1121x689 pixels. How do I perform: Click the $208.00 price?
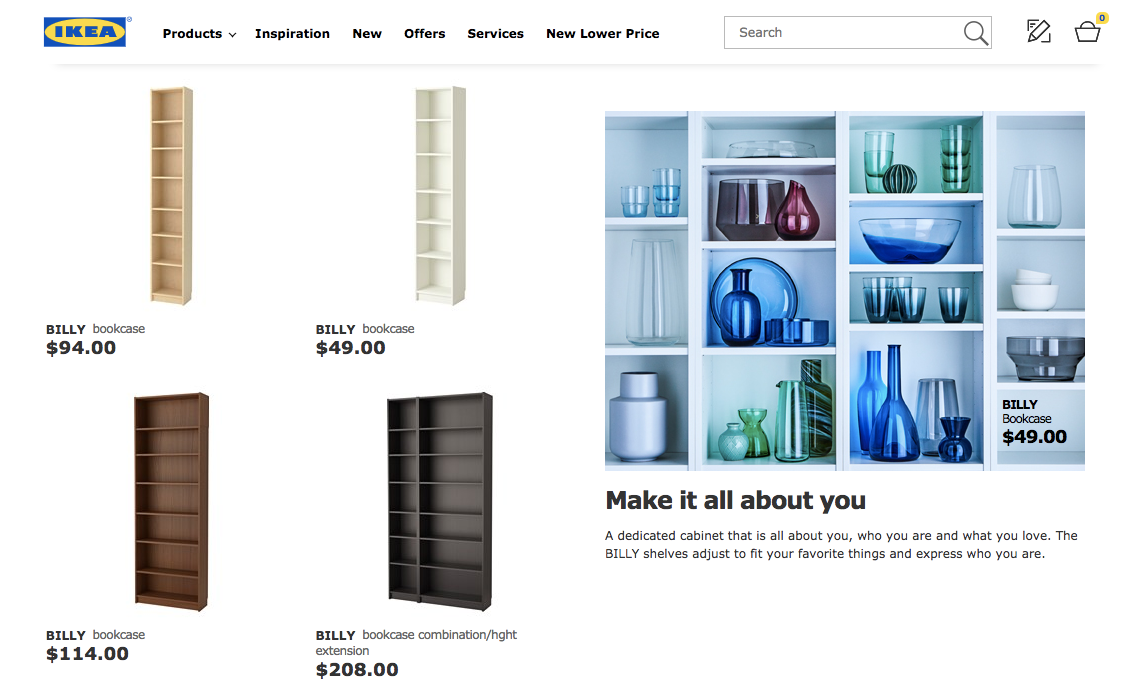coord(357,670)
